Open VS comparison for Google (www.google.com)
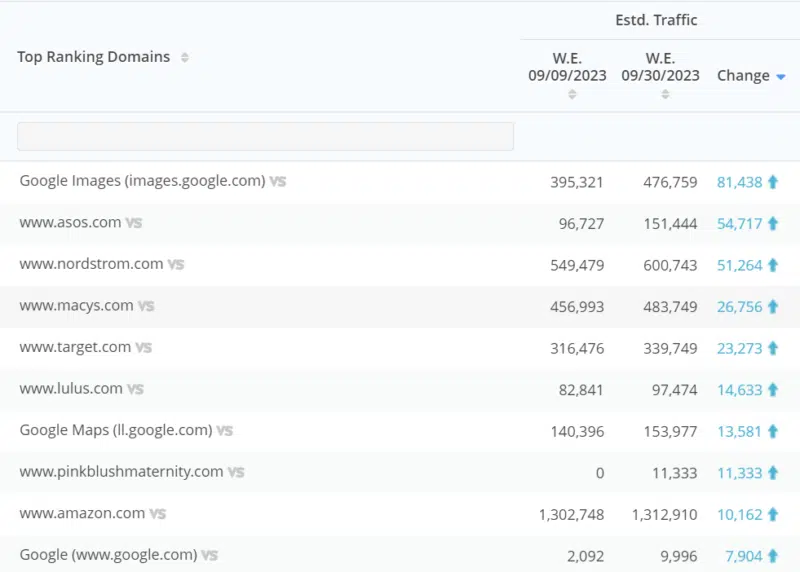800x572 pixels. [x=209, y=555]
